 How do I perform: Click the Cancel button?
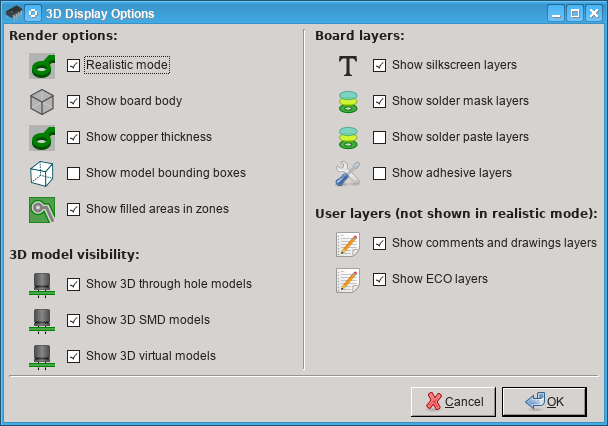tap(453, 402)
